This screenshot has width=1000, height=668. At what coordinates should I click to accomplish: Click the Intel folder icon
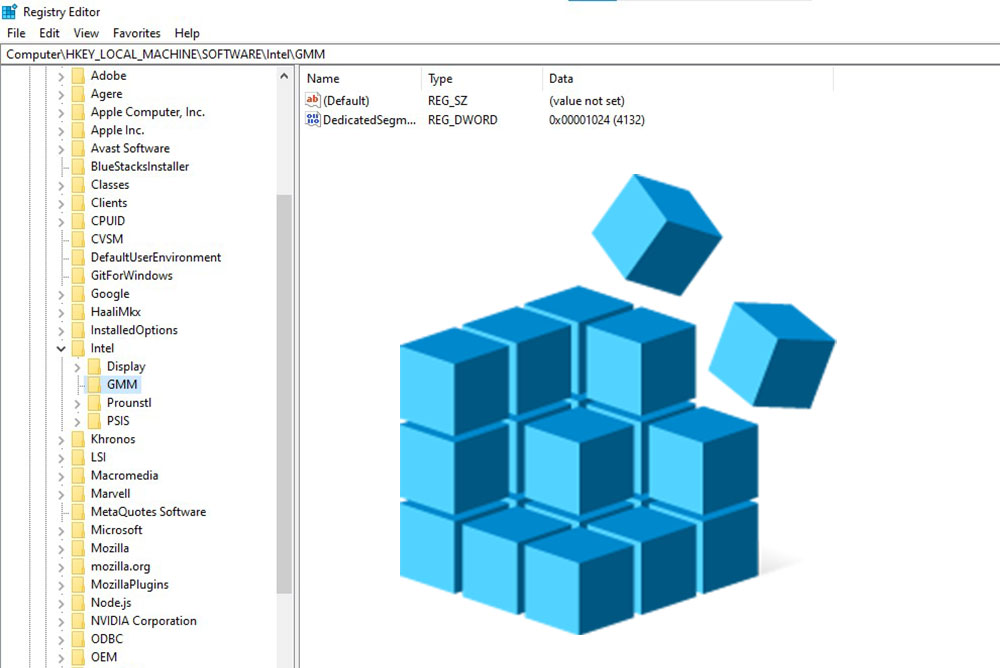coord(80,347)
